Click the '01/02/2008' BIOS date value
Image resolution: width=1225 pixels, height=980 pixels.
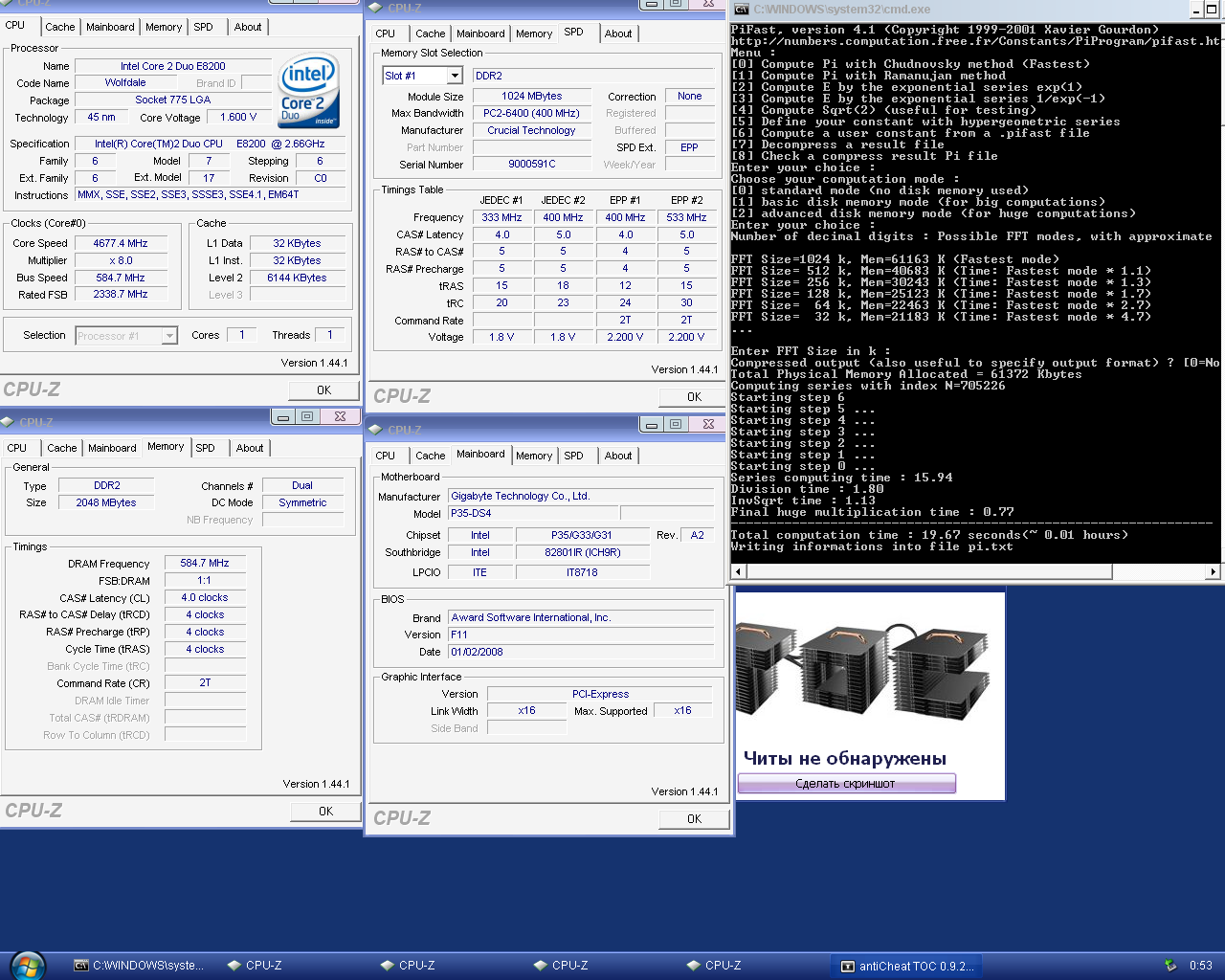click(582, 653)
